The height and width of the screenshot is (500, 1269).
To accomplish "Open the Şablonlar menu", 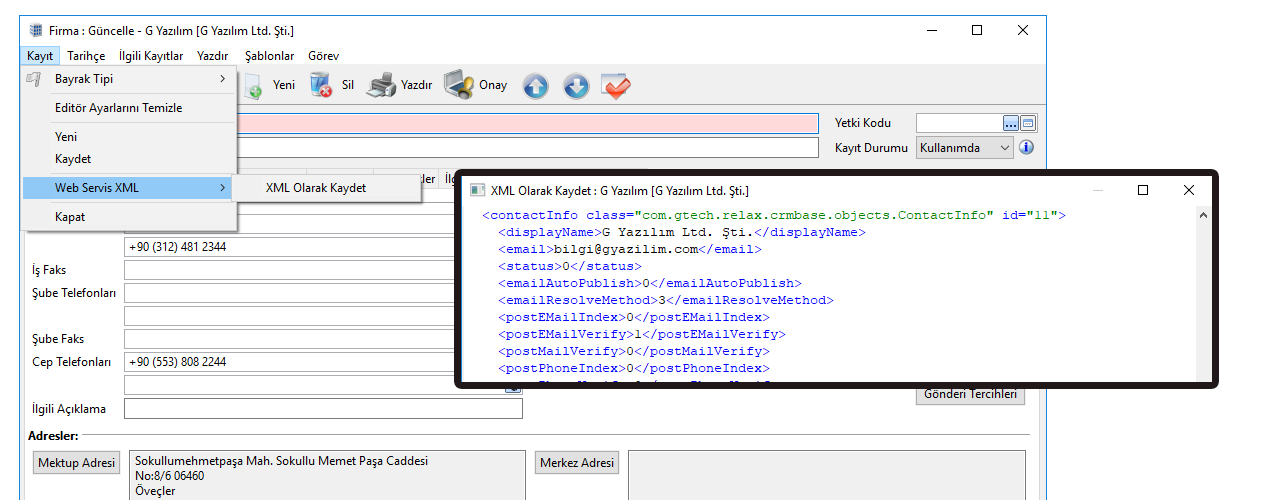I will 270,56.
